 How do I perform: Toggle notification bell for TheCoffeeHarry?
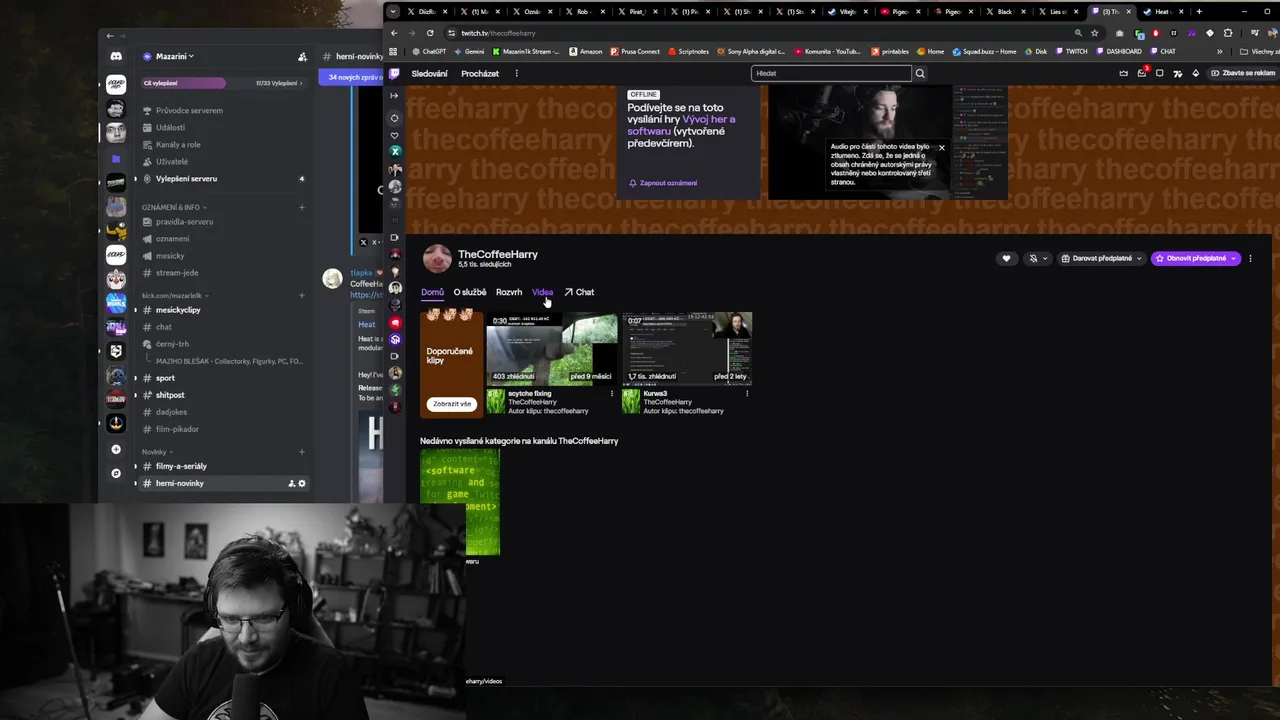coord(1038,258)
